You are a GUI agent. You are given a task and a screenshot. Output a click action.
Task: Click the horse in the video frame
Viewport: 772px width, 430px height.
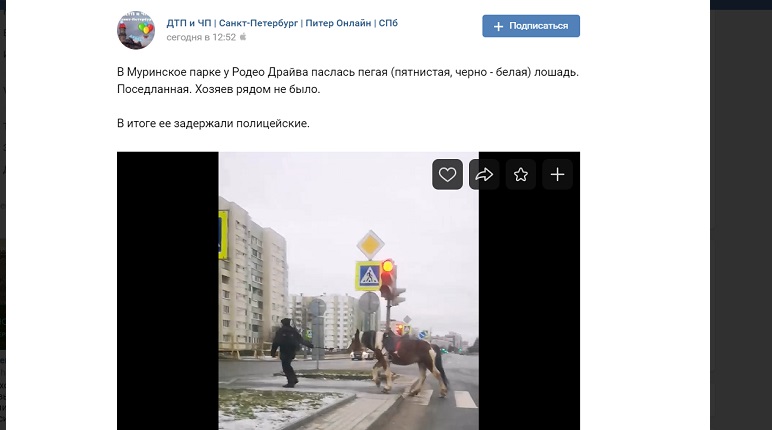pos(401,361)
